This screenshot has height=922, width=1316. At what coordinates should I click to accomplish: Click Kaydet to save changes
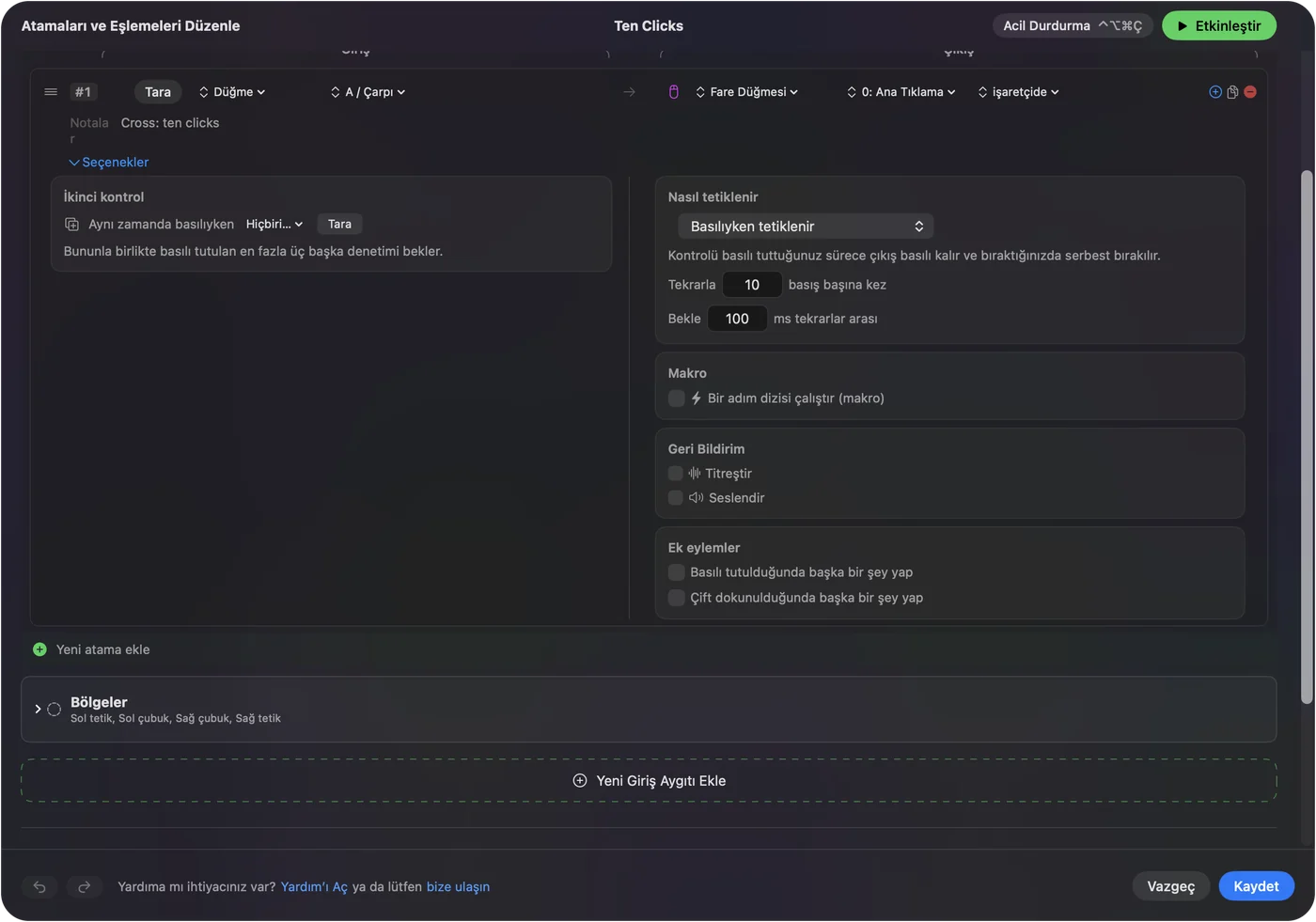coord(1256,886)
